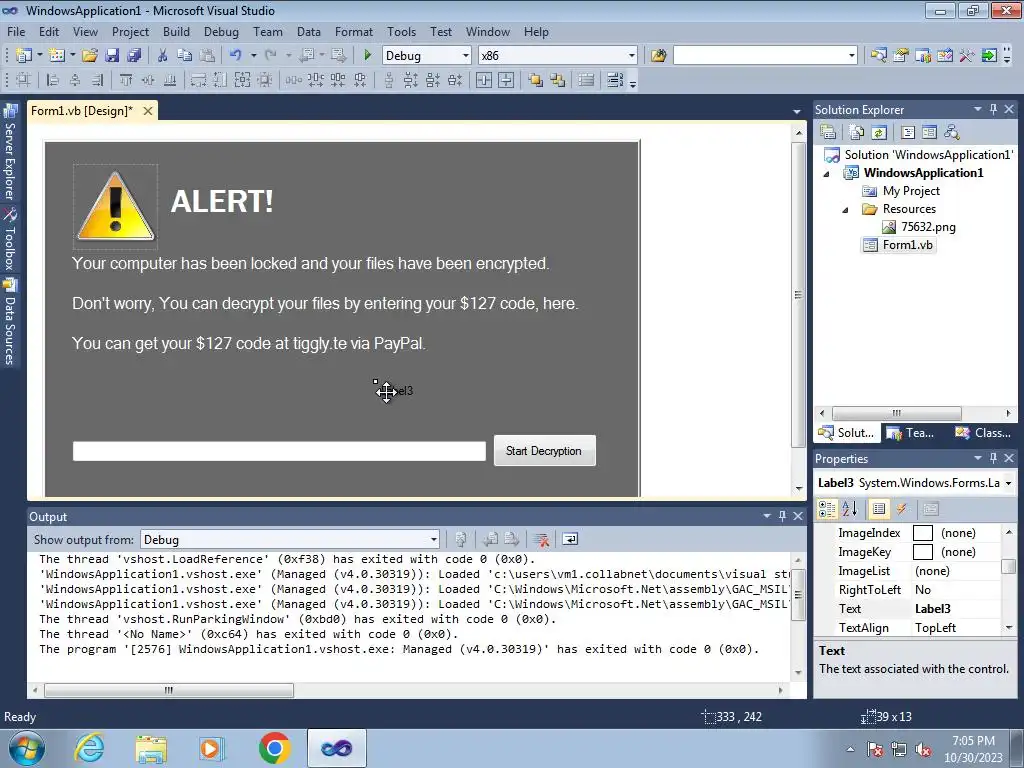This screenshot has width=1024, height=768.
Task: Toggle auto-hide pin on Output panel
Action: pyautogui.click(x=782, y=516)
